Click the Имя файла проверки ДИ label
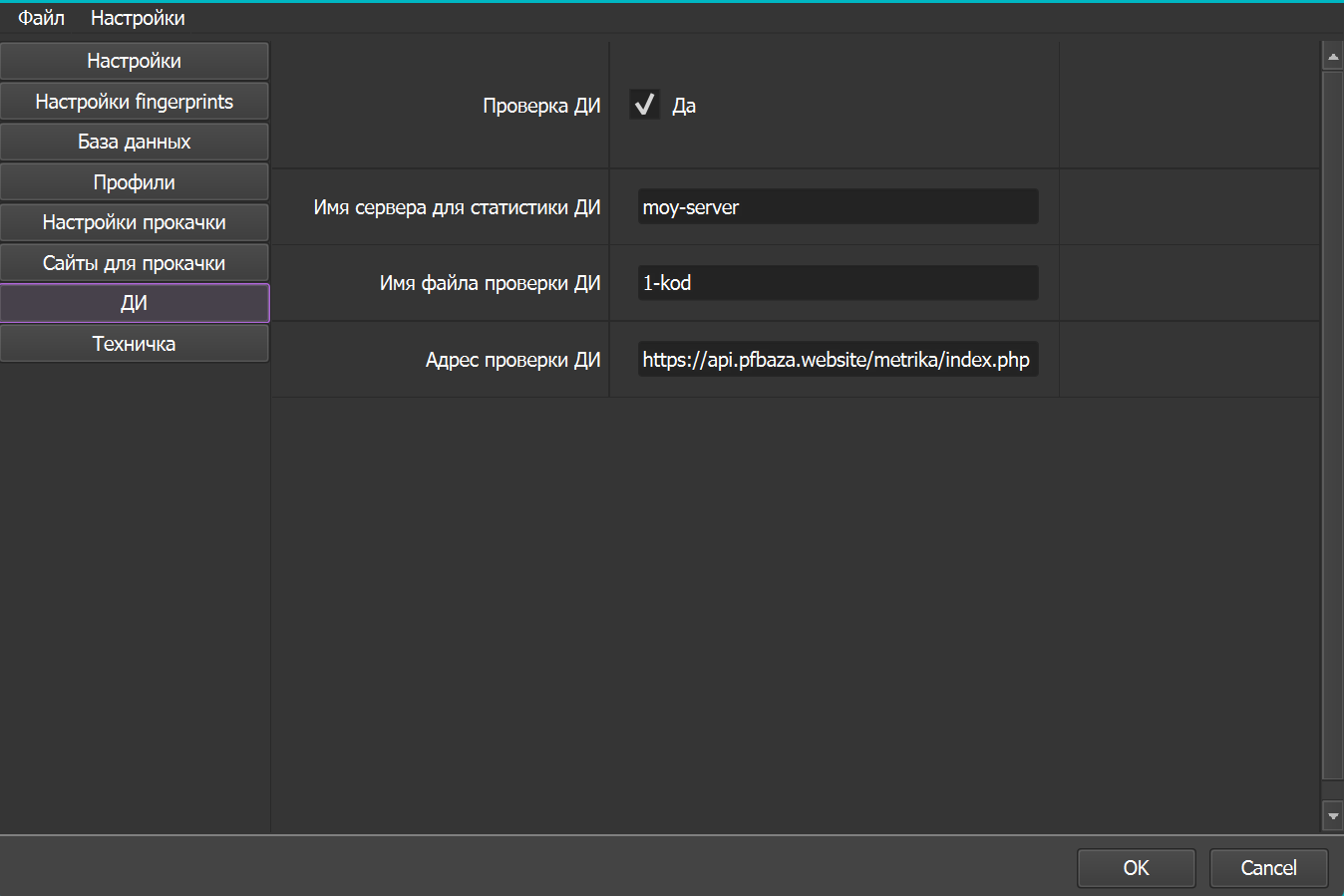 coord(490,283)
